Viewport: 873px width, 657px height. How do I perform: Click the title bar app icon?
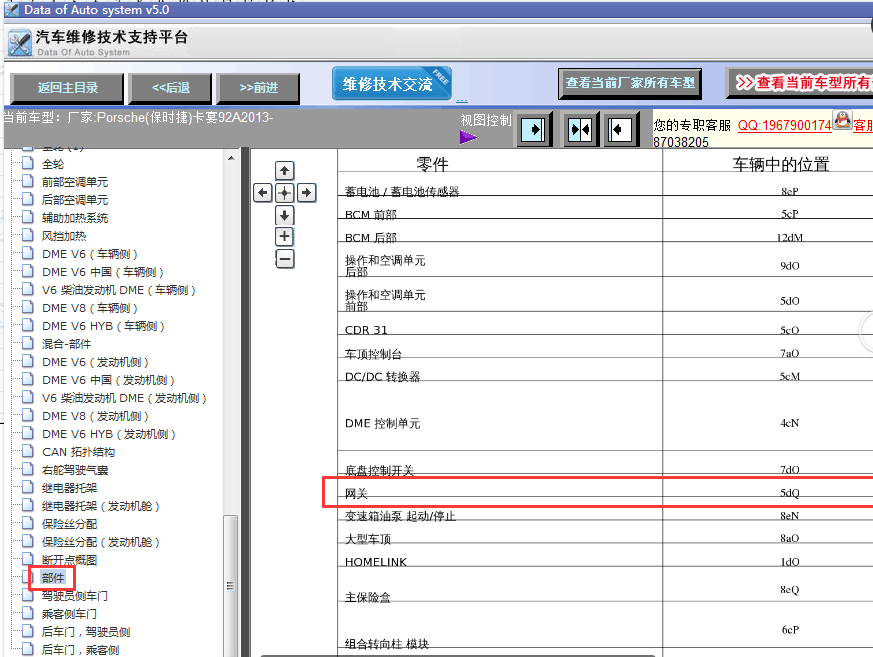click(x=11, y=9)
